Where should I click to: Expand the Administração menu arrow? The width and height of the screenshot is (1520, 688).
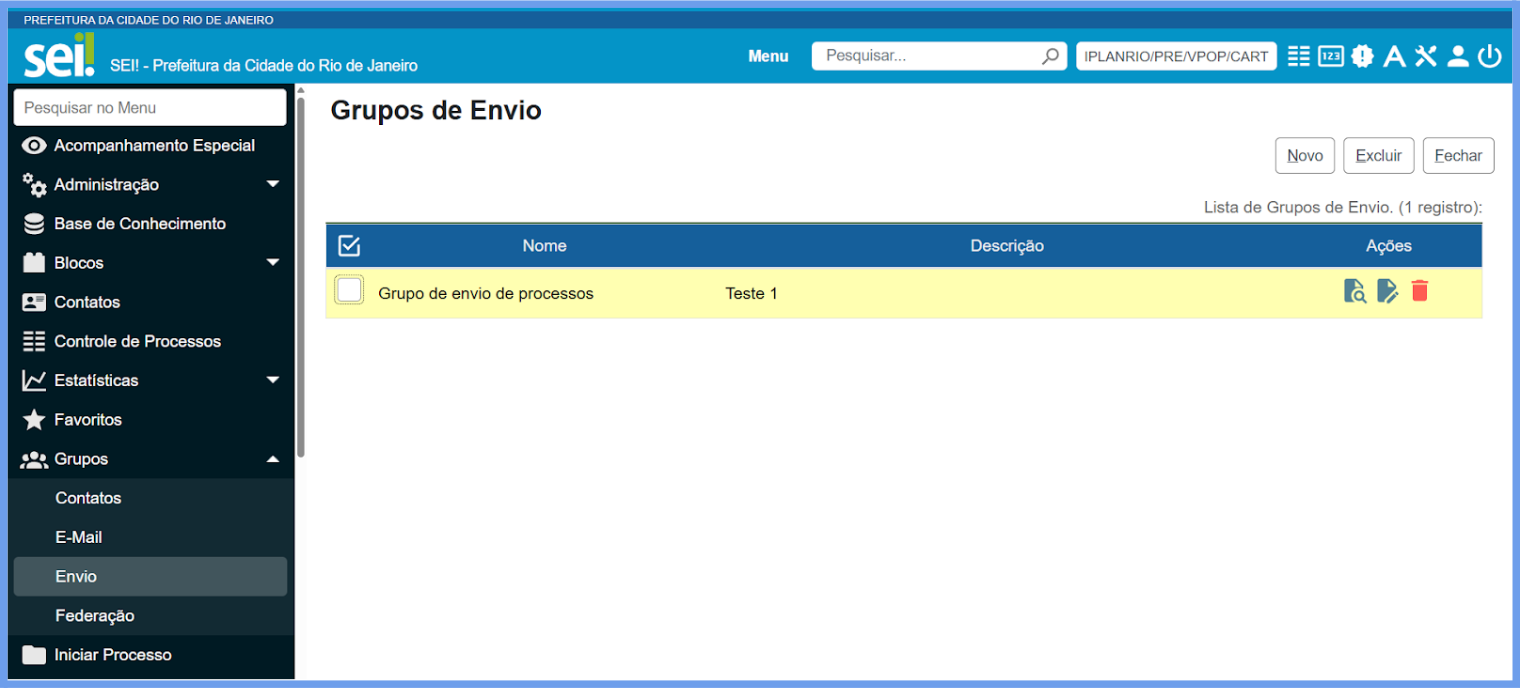tap(273, 184)
